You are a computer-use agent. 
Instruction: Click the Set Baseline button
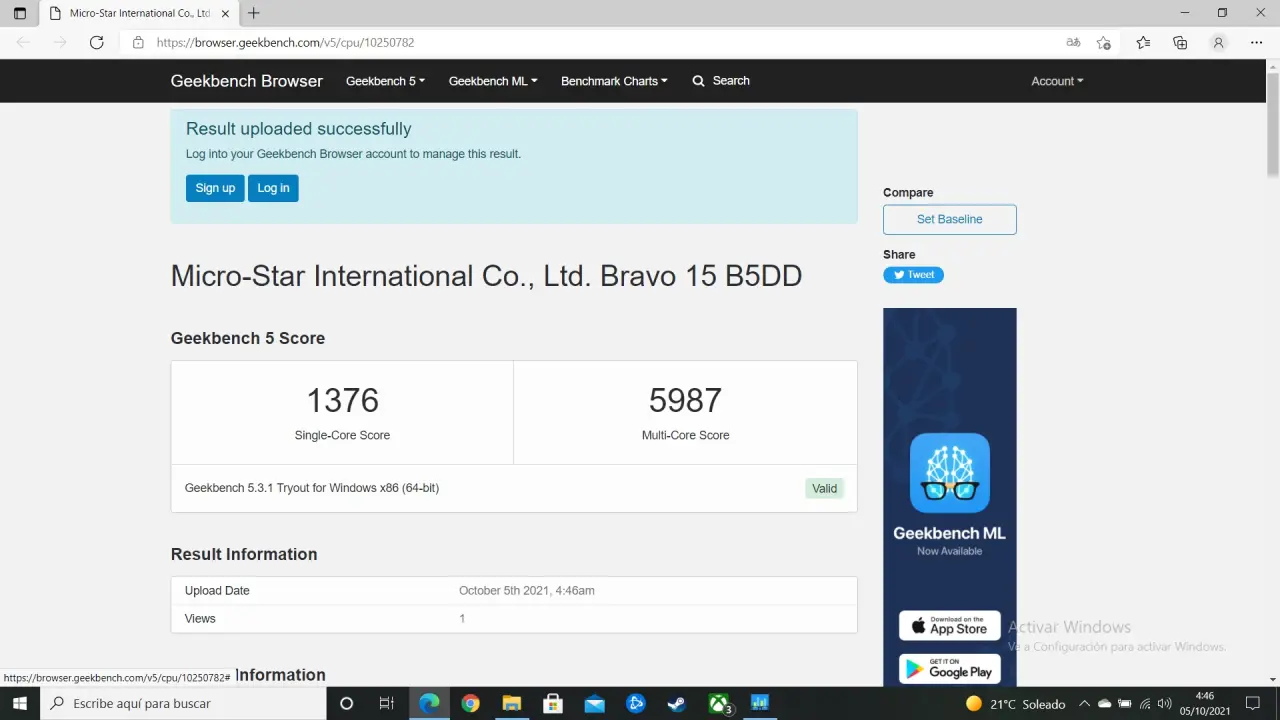pos(949,219)
